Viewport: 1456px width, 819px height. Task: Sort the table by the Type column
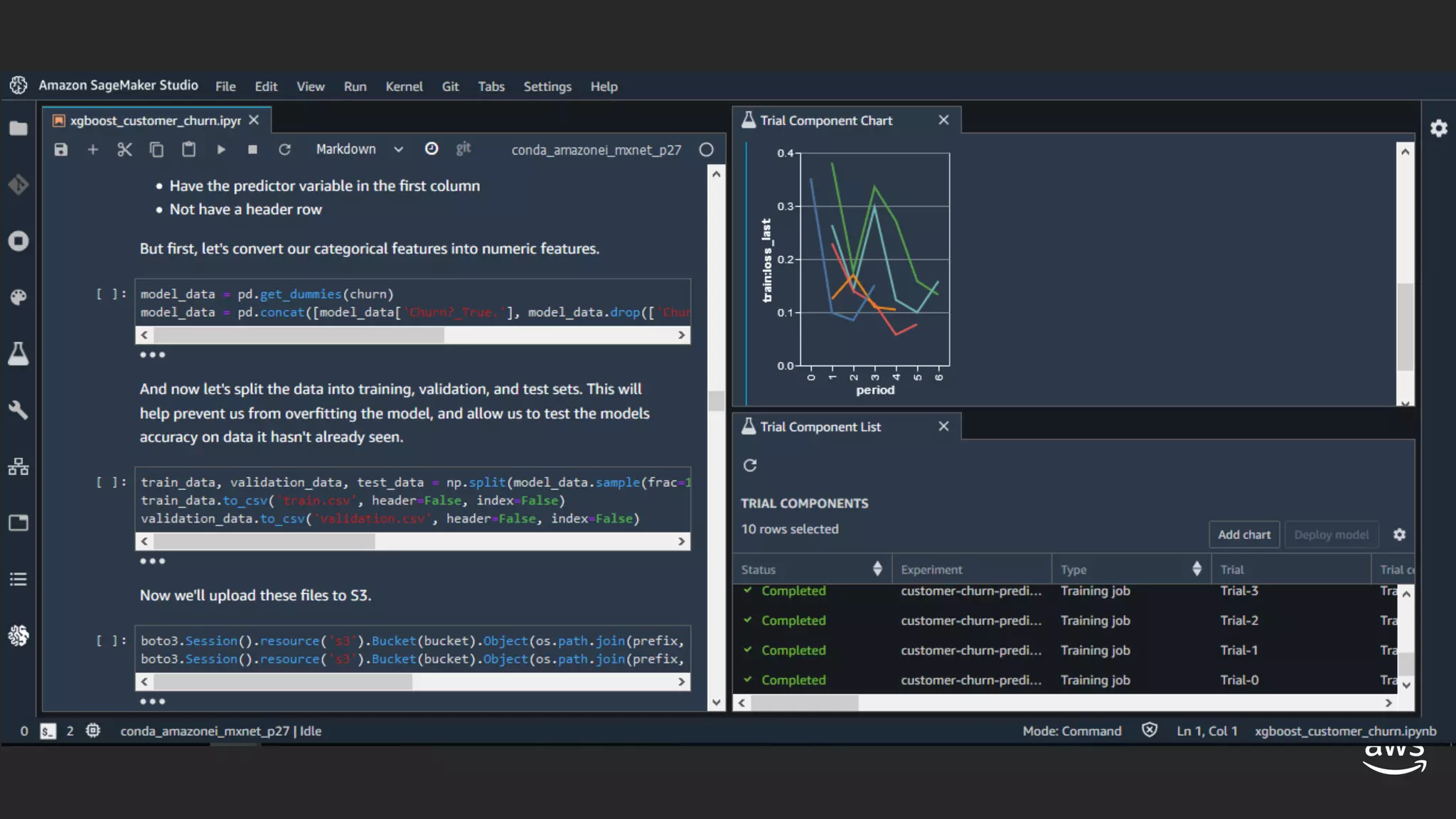[1197, 569]
